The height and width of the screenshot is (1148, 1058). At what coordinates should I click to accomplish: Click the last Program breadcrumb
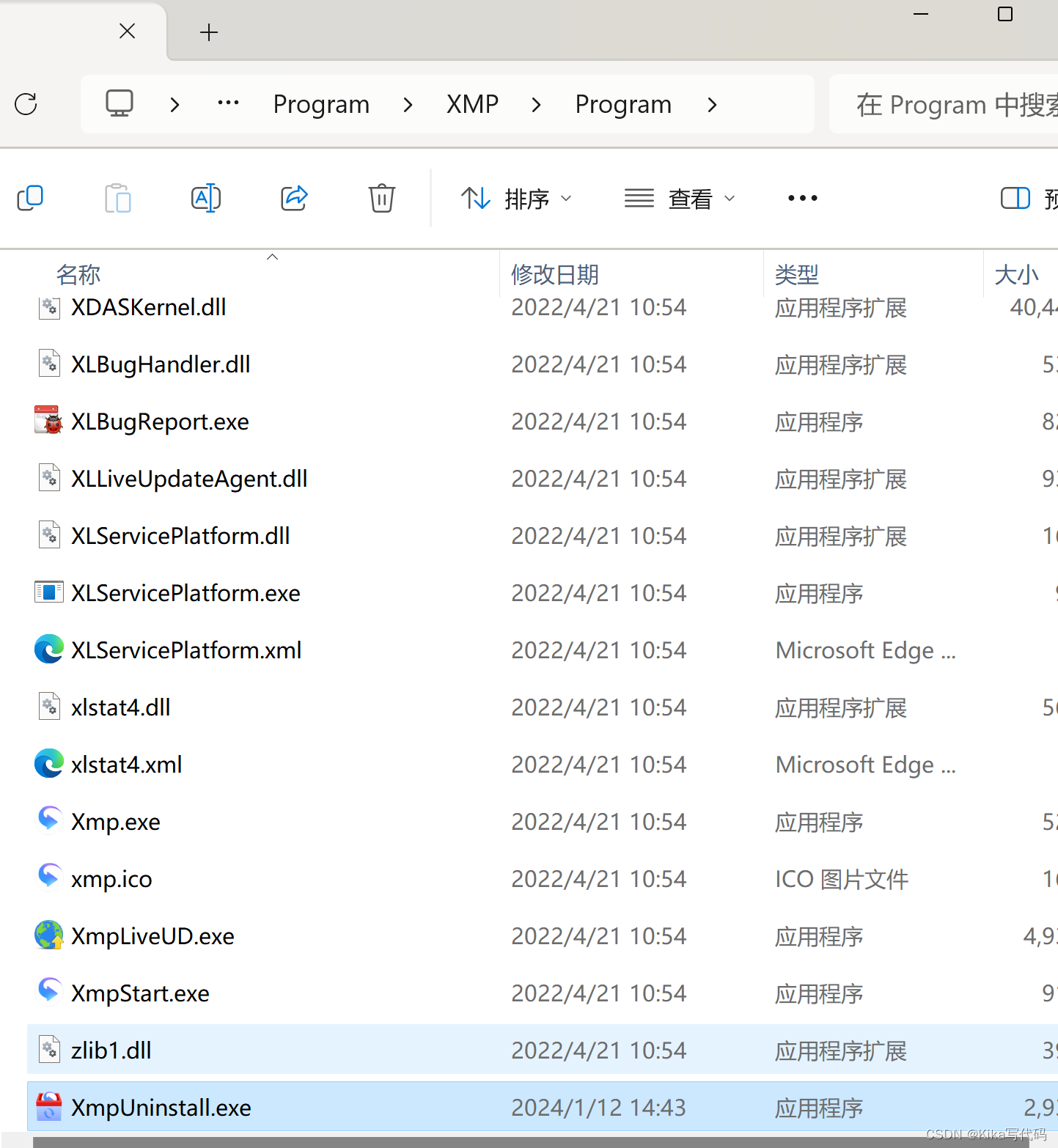coord(623,105)
